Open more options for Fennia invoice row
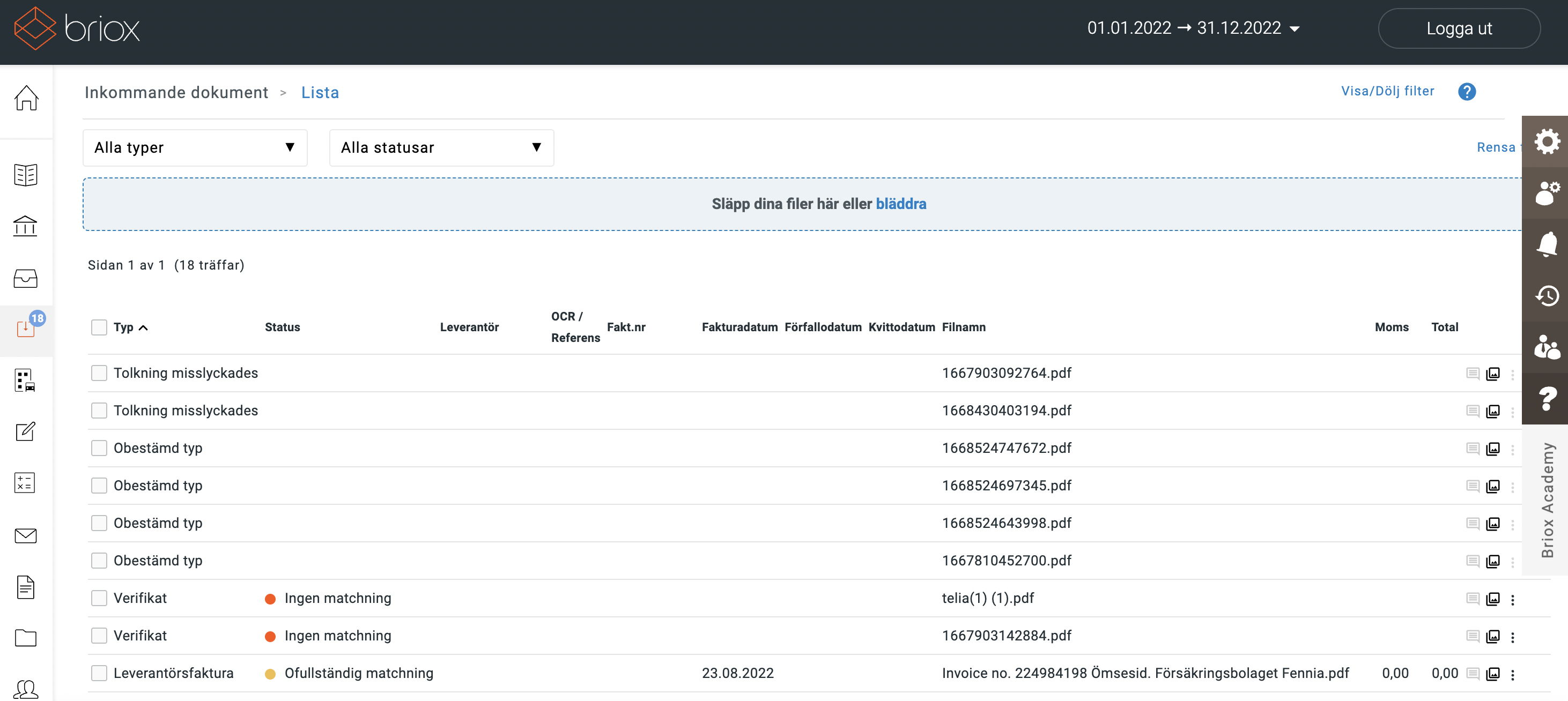 pos(1513,674)
